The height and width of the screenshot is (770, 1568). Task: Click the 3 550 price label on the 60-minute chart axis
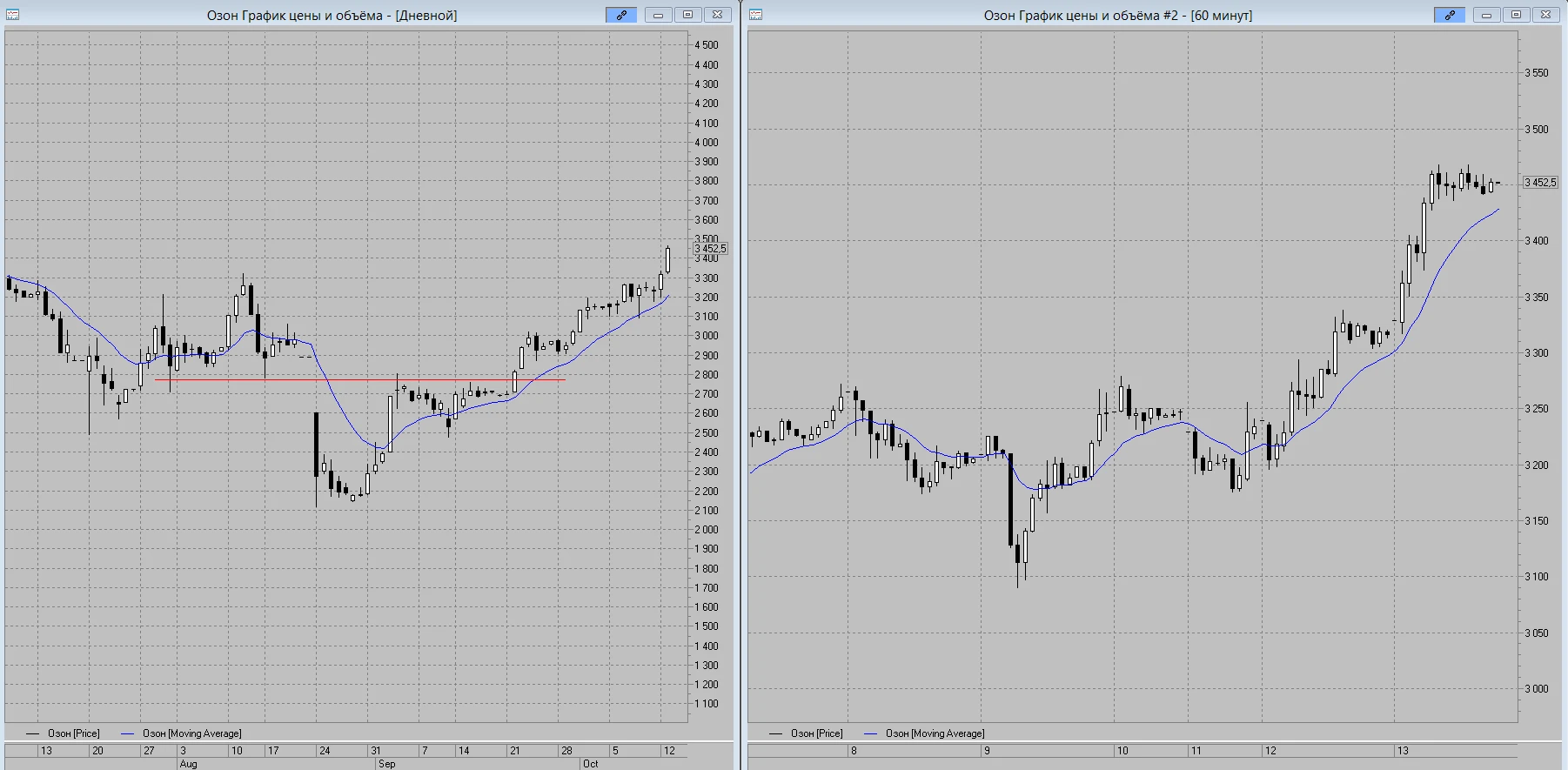tap(1537, 73)
